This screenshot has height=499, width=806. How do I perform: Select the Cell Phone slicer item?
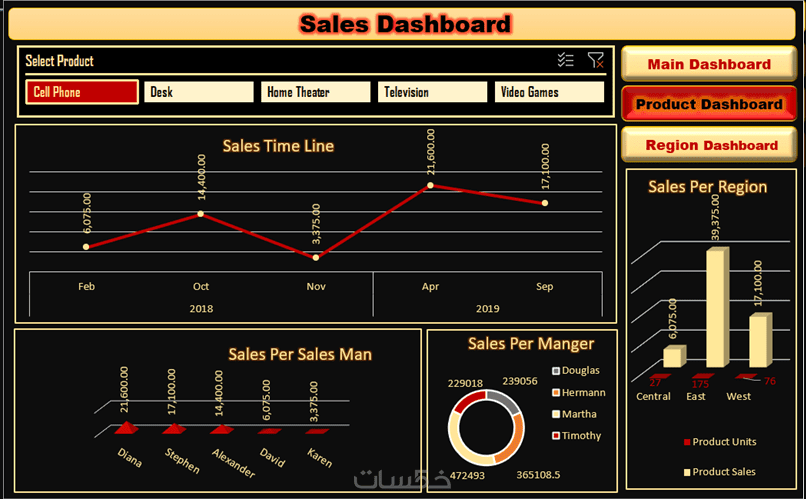click(82, 92)
